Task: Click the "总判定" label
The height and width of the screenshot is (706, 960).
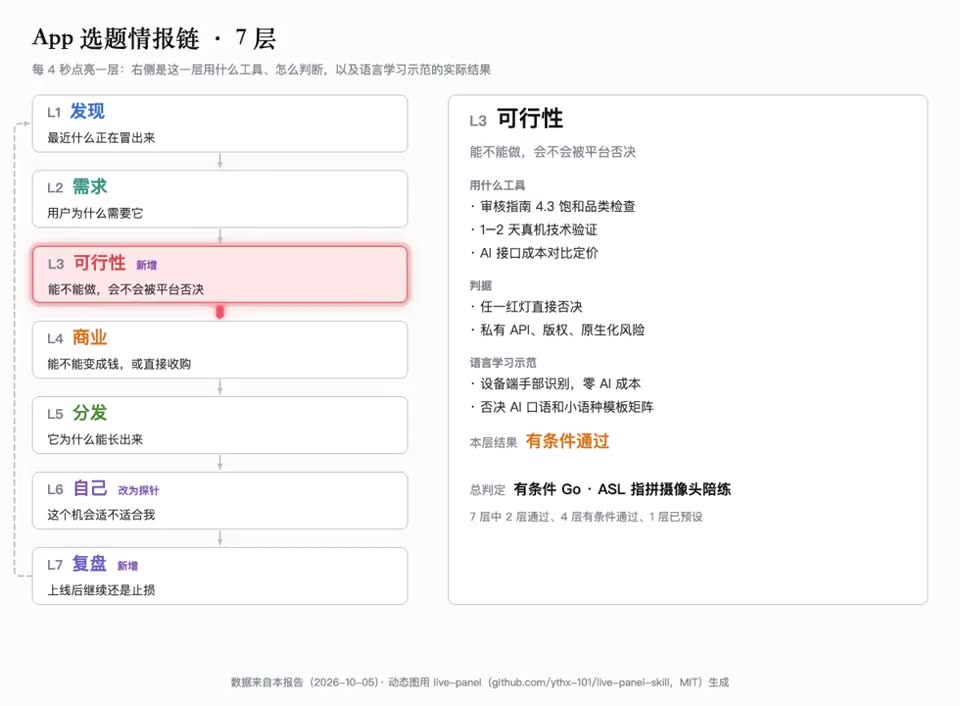Action: click(x=487, y=490)
